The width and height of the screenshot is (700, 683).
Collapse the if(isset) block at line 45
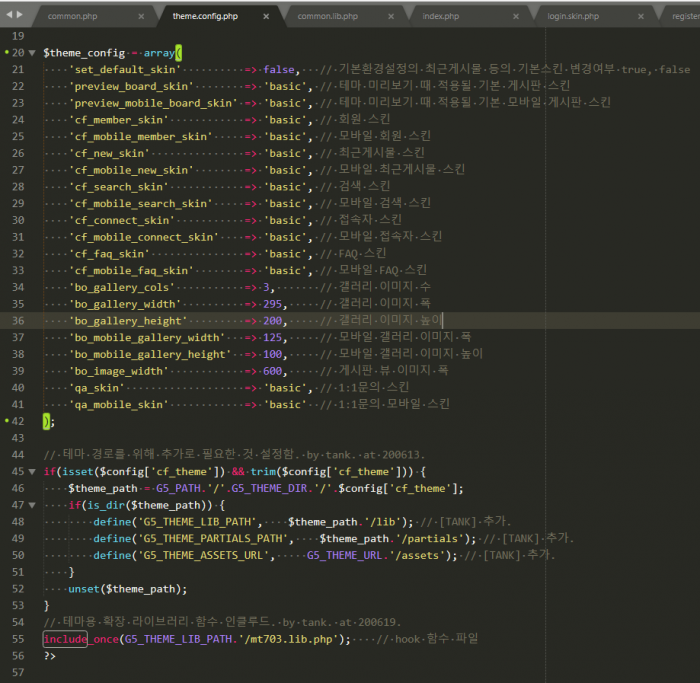point(32,471)
